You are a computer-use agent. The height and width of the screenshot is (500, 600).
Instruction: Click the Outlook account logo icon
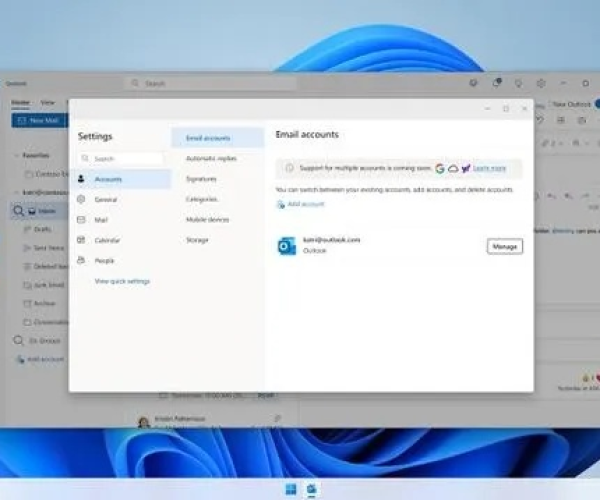pyautogui.click(x=287, y=245)
